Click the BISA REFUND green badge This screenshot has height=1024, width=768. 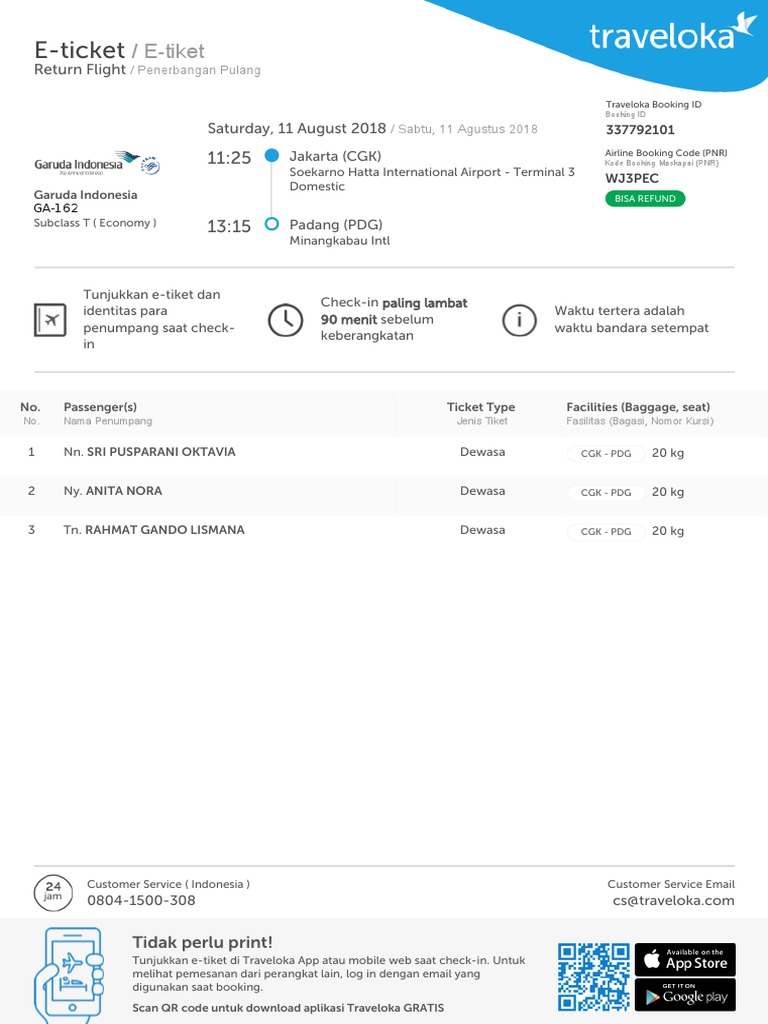pyautogui.click(x=645, y=199)
